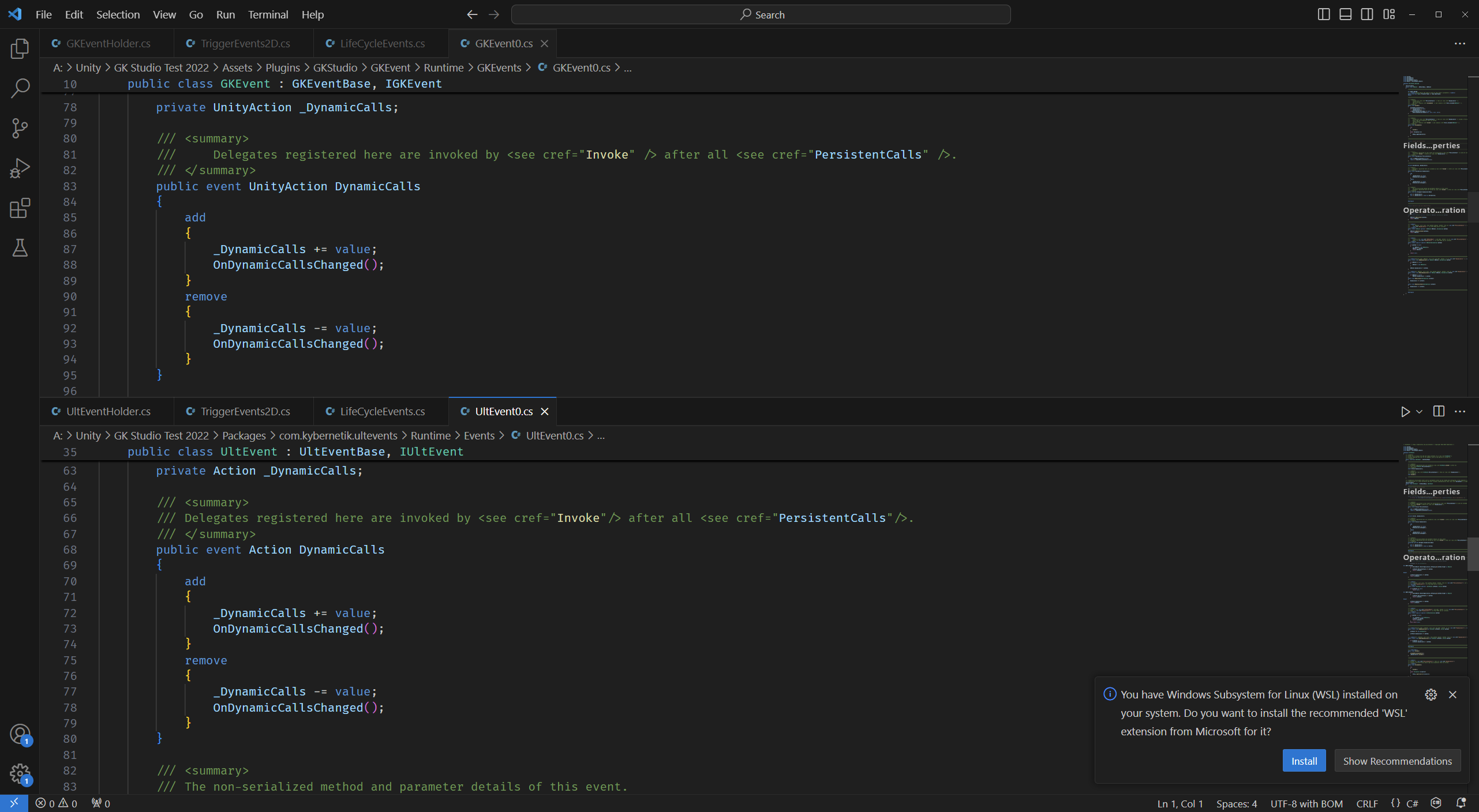Open the Help menu
The height and width of the screenshot is (812, 1479).
tap(313, 14)
